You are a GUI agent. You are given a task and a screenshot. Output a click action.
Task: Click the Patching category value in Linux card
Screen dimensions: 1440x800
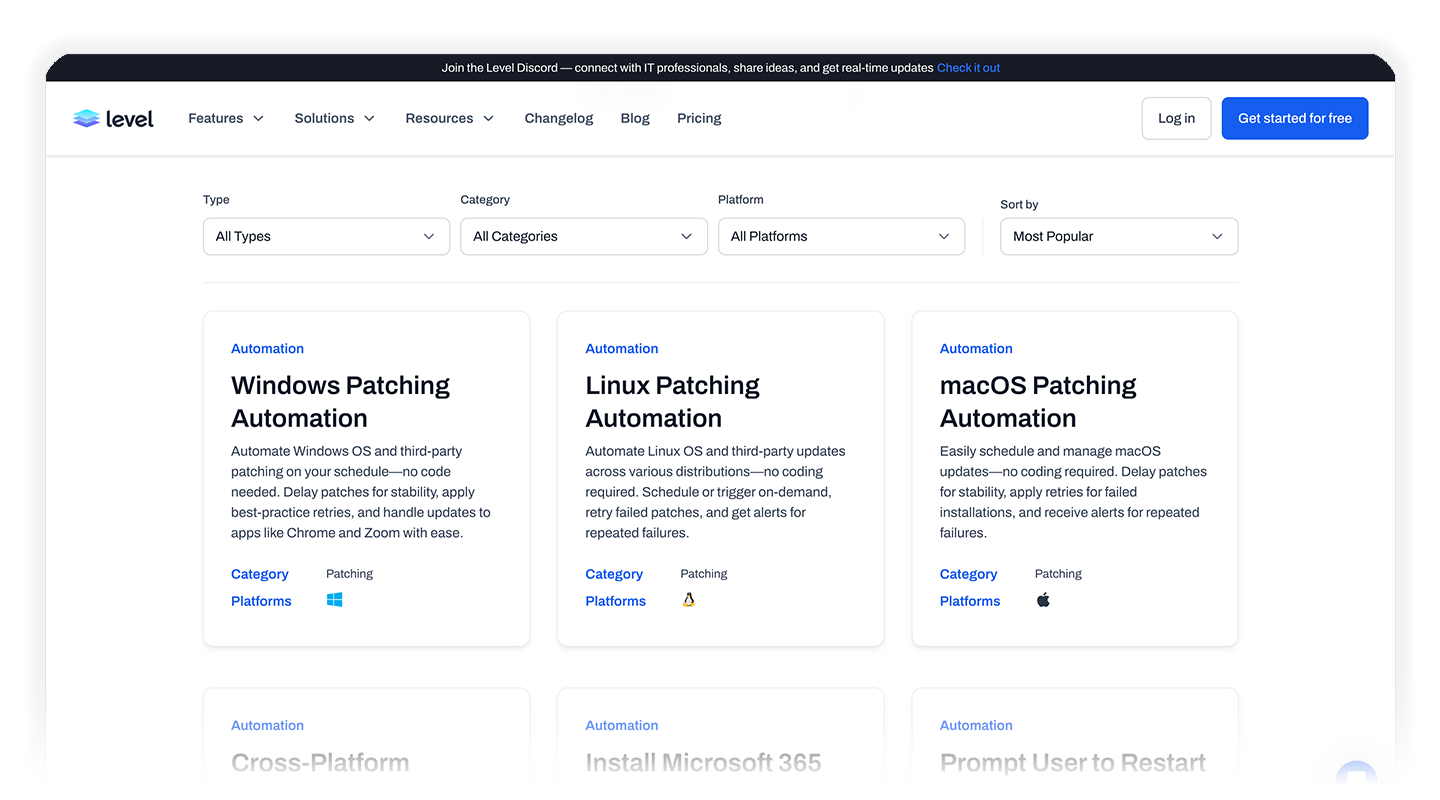pyautogui.click(x=704, y=574)
